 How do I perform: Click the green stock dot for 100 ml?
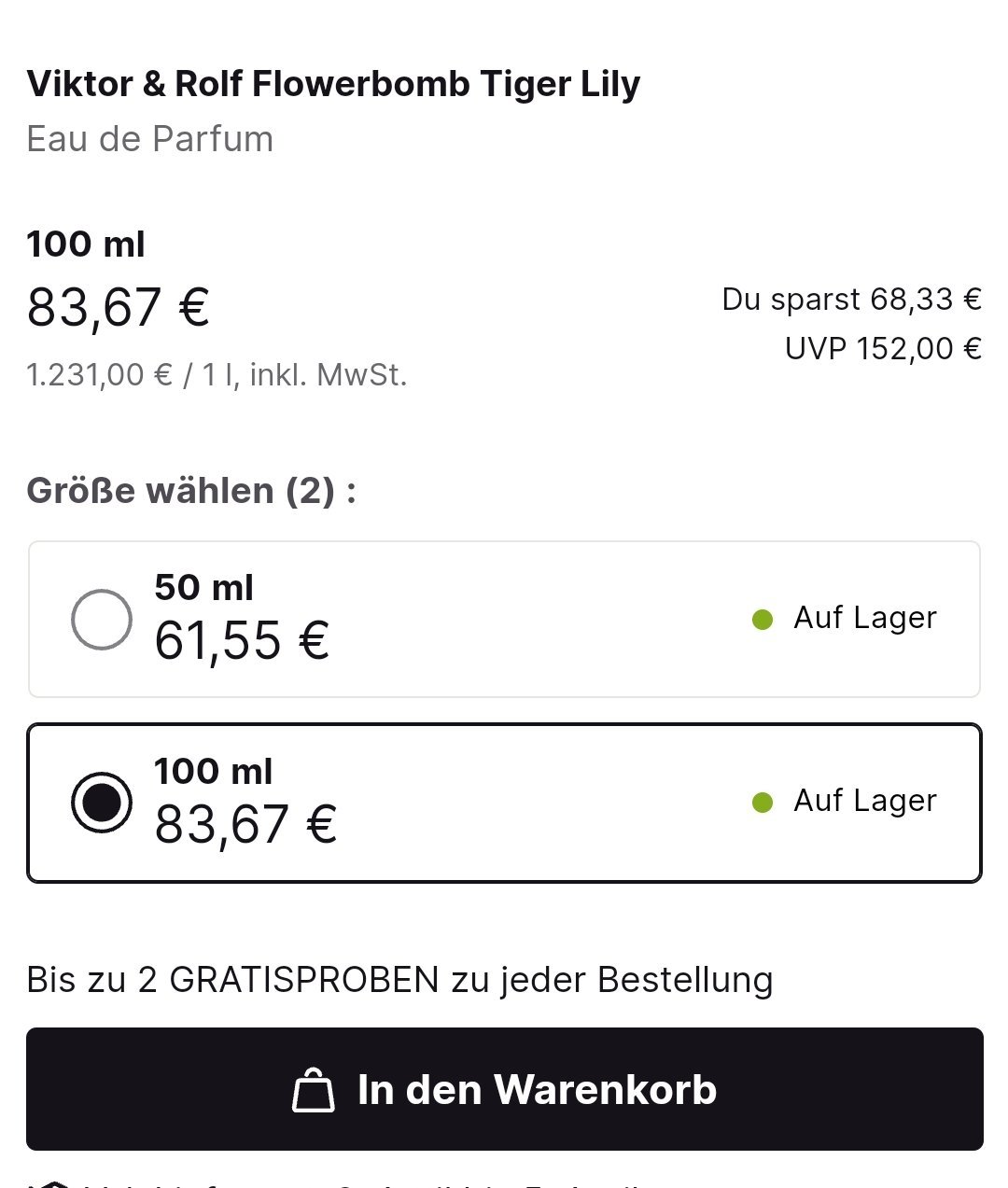tap(763, 802)
